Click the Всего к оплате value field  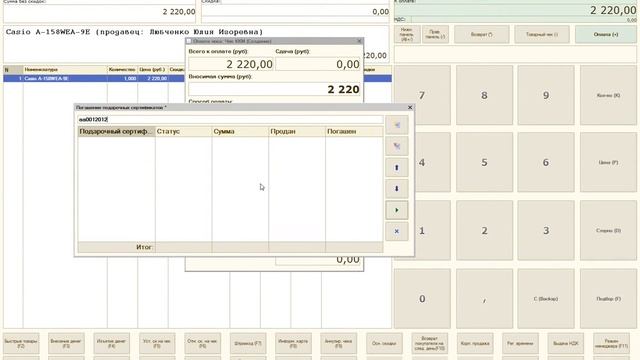[x=231, y=64]
